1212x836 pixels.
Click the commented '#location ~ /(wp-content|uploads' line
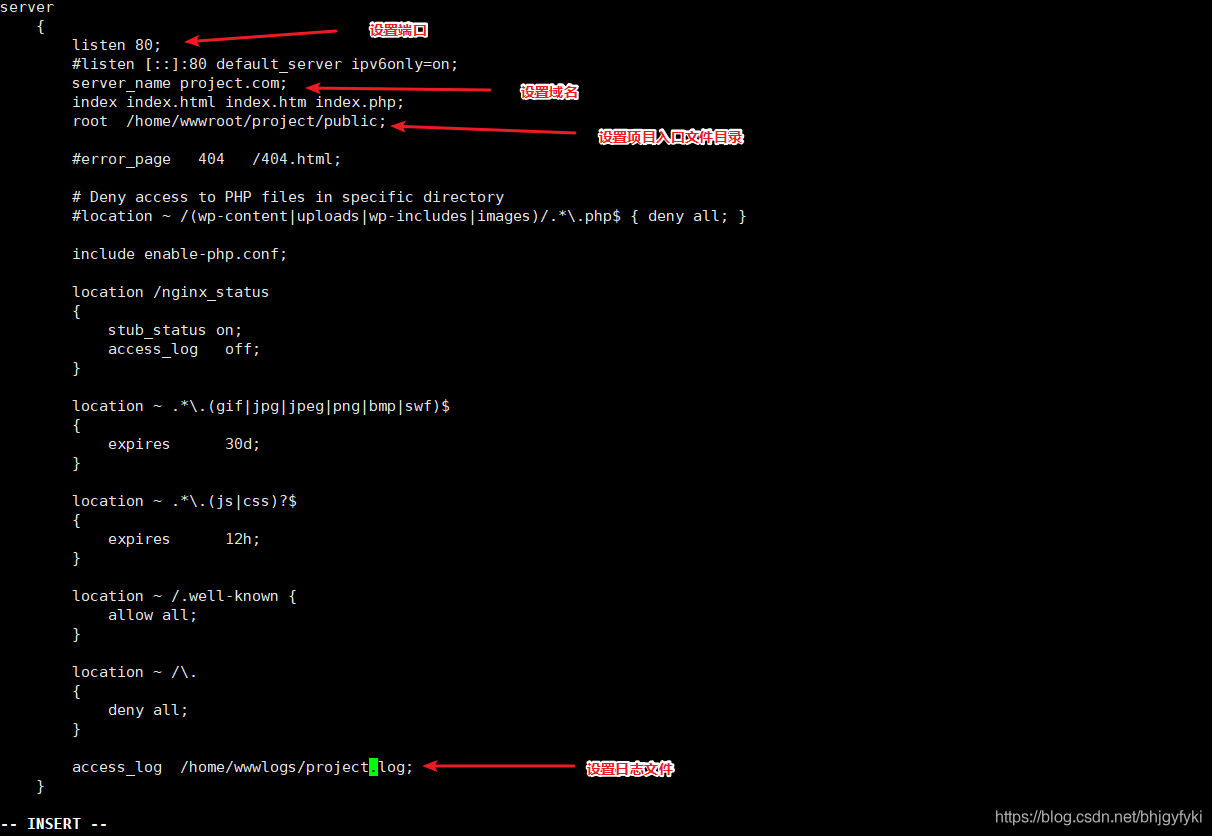coord(409,216)
